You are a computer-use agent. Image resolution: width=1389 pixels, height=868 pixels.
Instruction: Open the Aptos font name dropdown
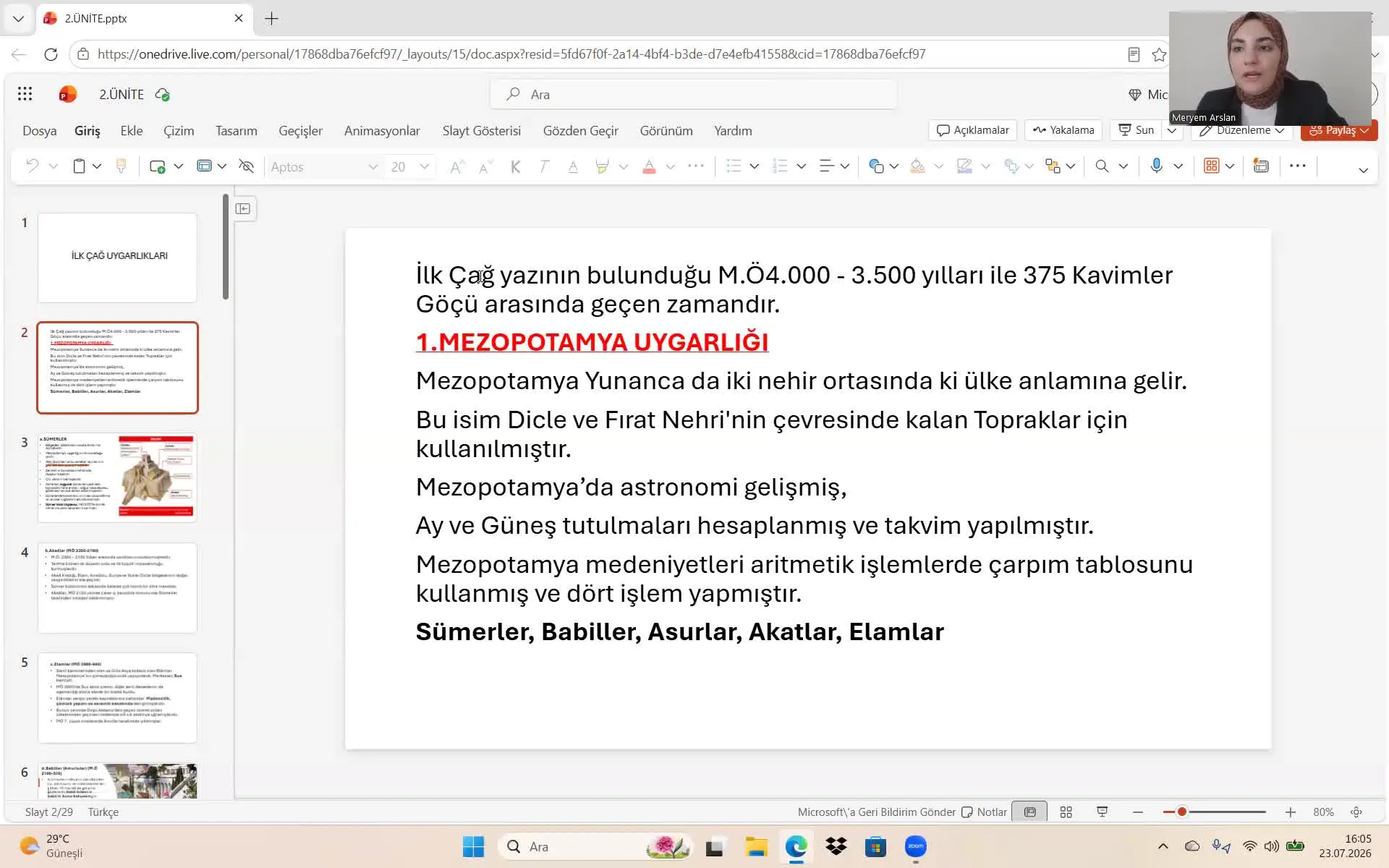coord(373,167)
